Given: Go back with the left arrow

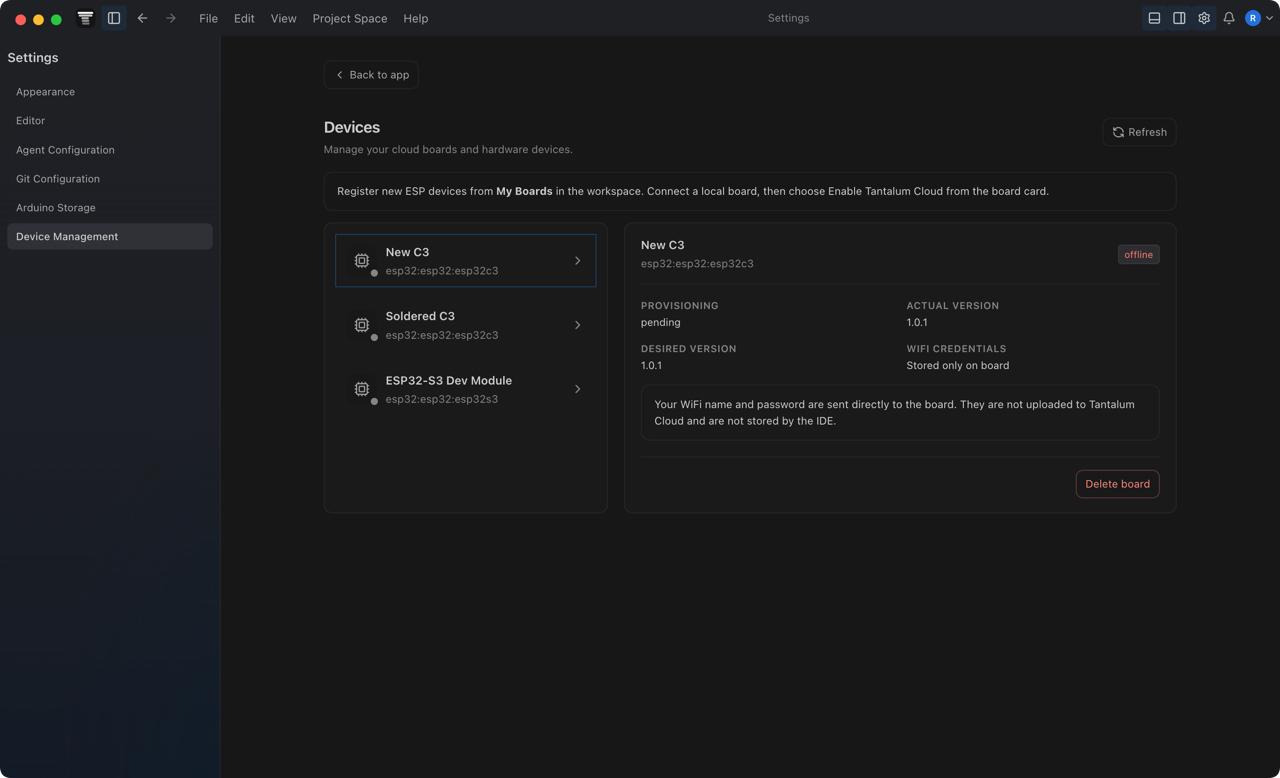Looking at the screenshot, I should pyautogui.click(x=142, y=18).
